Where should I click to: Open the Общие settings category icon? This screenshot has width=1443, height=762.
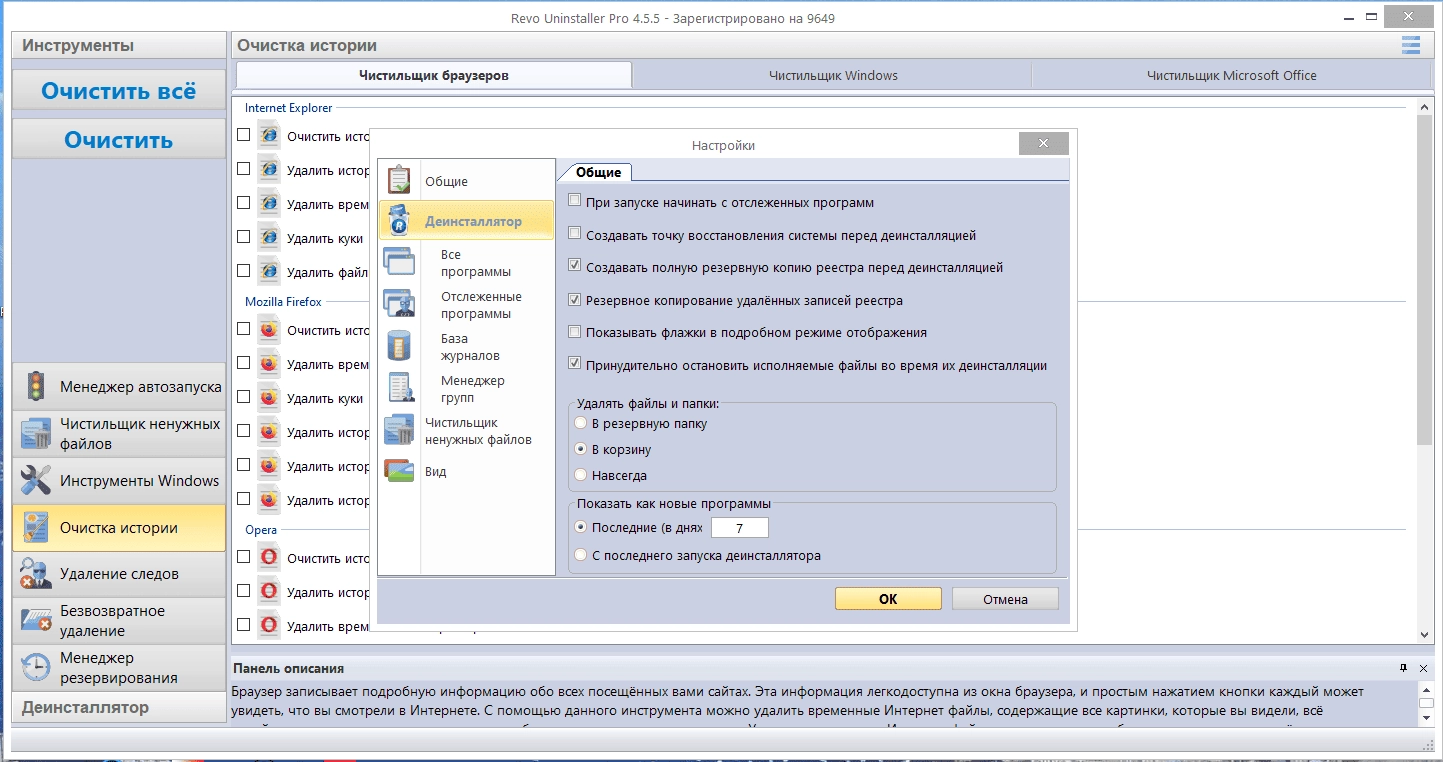(x=399, y=180)
